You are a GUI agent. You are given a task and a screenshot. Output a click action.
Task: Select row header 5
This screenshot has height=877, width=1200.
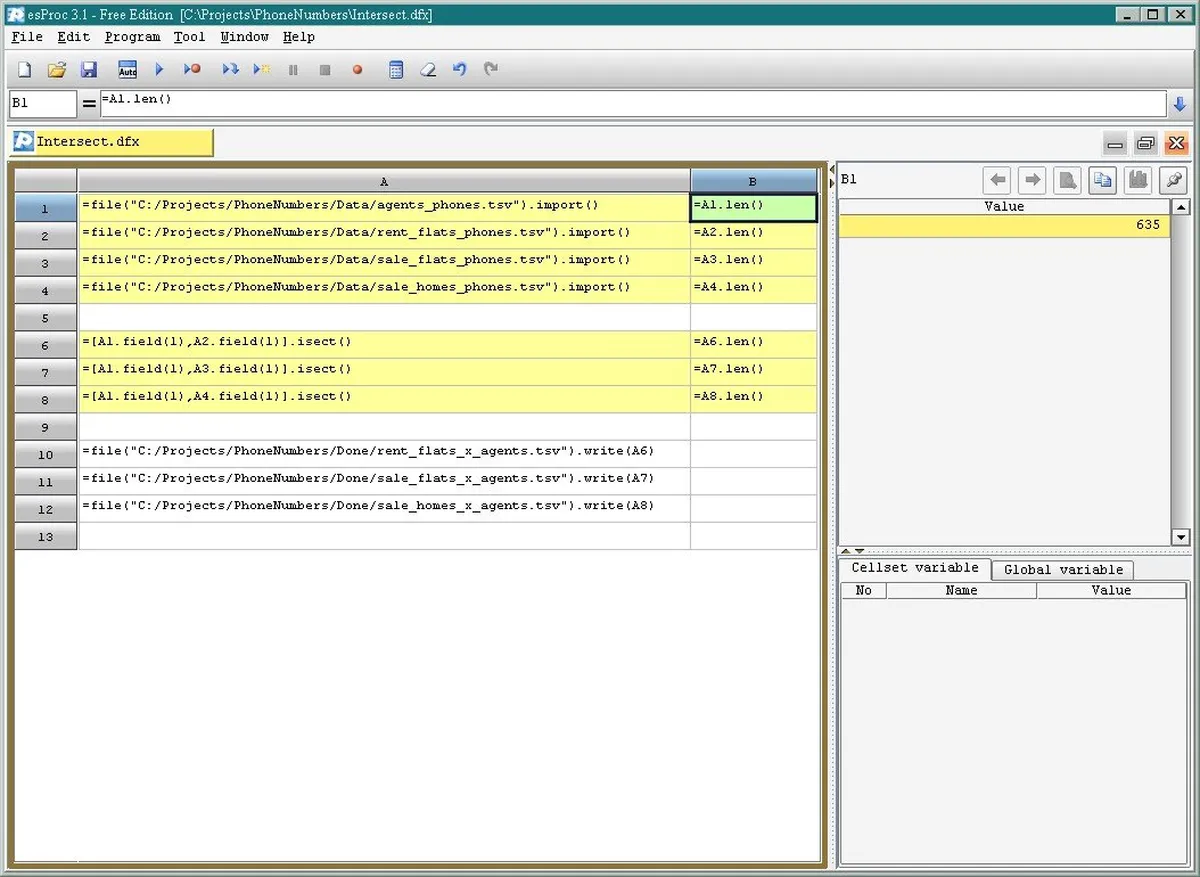(x=46, y=318)
